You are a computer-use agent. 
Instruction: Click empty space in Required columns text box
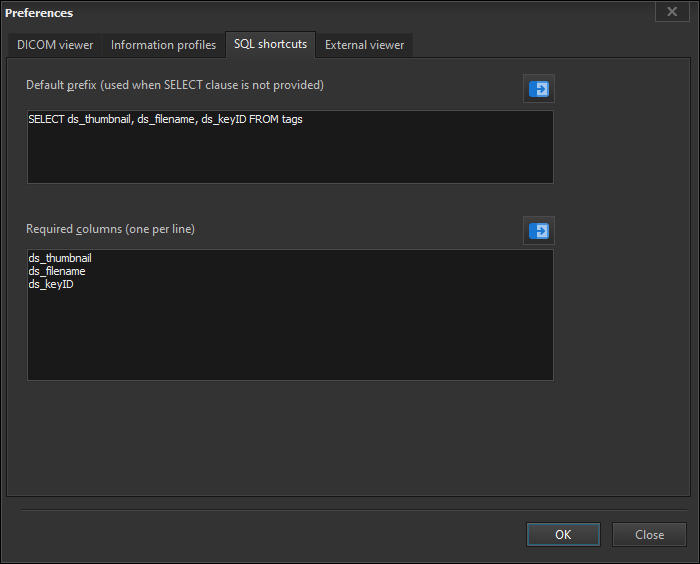click(290, 330)
